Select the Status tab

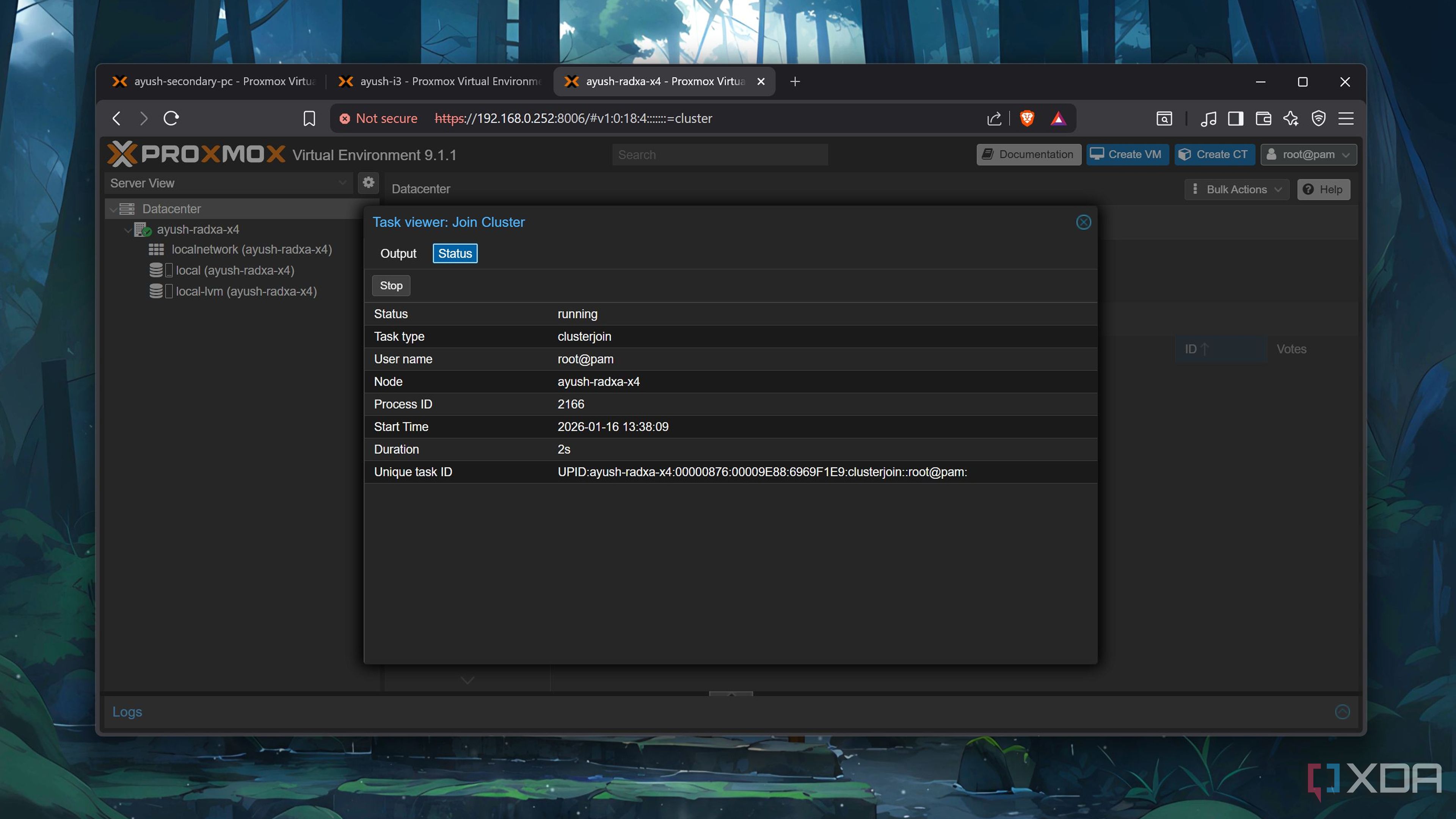click(x=455, y=253)
